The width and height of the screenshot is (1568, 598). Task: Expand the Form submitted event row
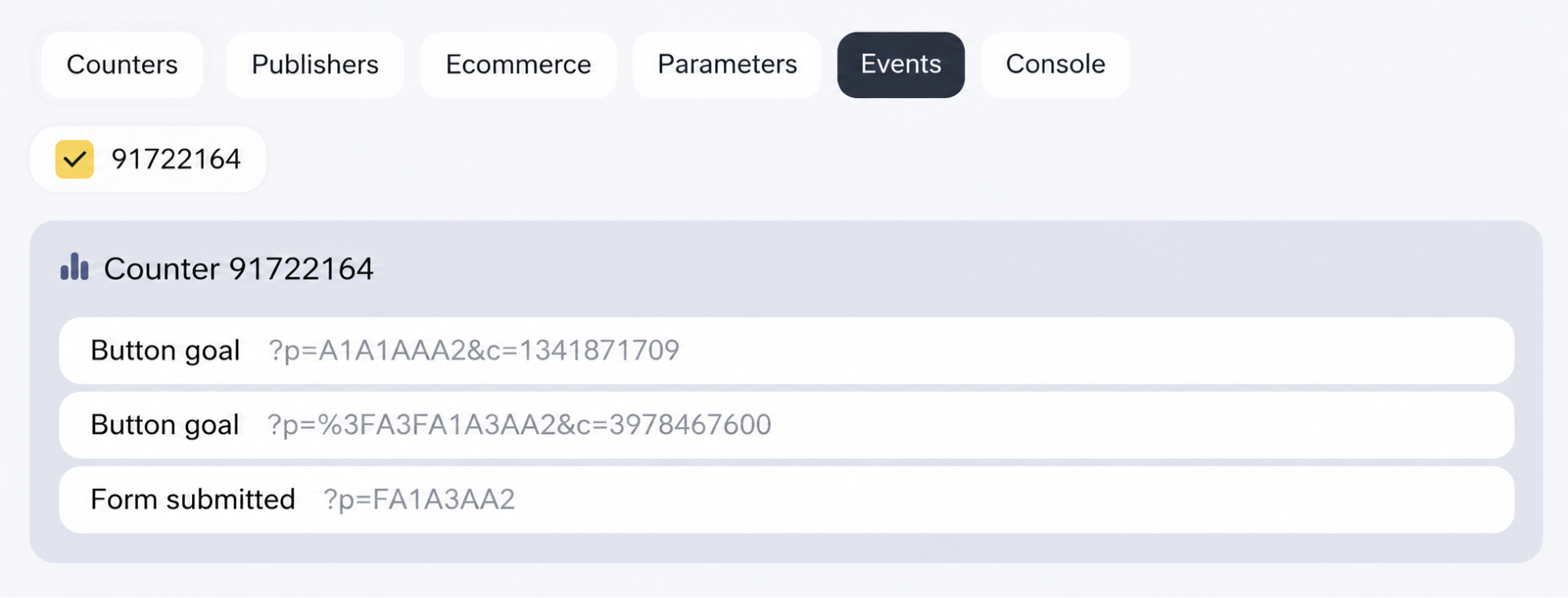pos(786,499)
